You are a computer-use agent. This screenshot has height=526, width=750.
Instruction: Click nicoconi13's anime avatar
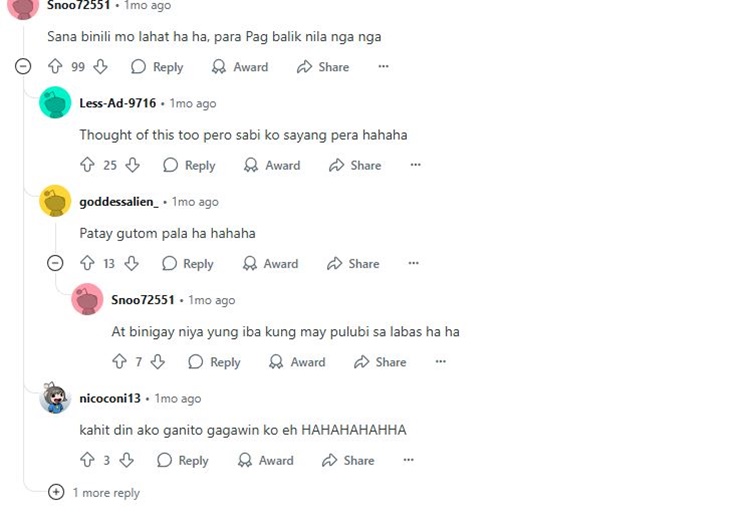point(55,397)
